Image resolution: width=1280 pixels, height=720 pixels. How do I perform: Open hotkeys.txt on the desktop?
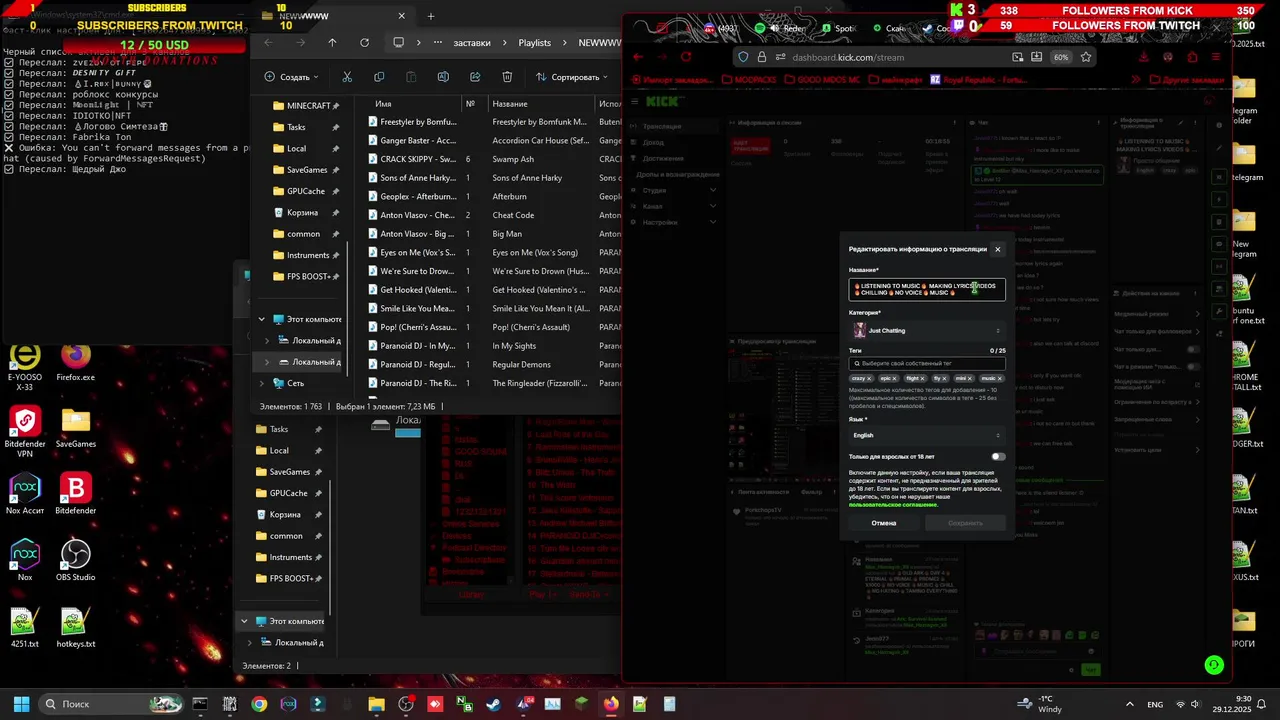point(75,627)
